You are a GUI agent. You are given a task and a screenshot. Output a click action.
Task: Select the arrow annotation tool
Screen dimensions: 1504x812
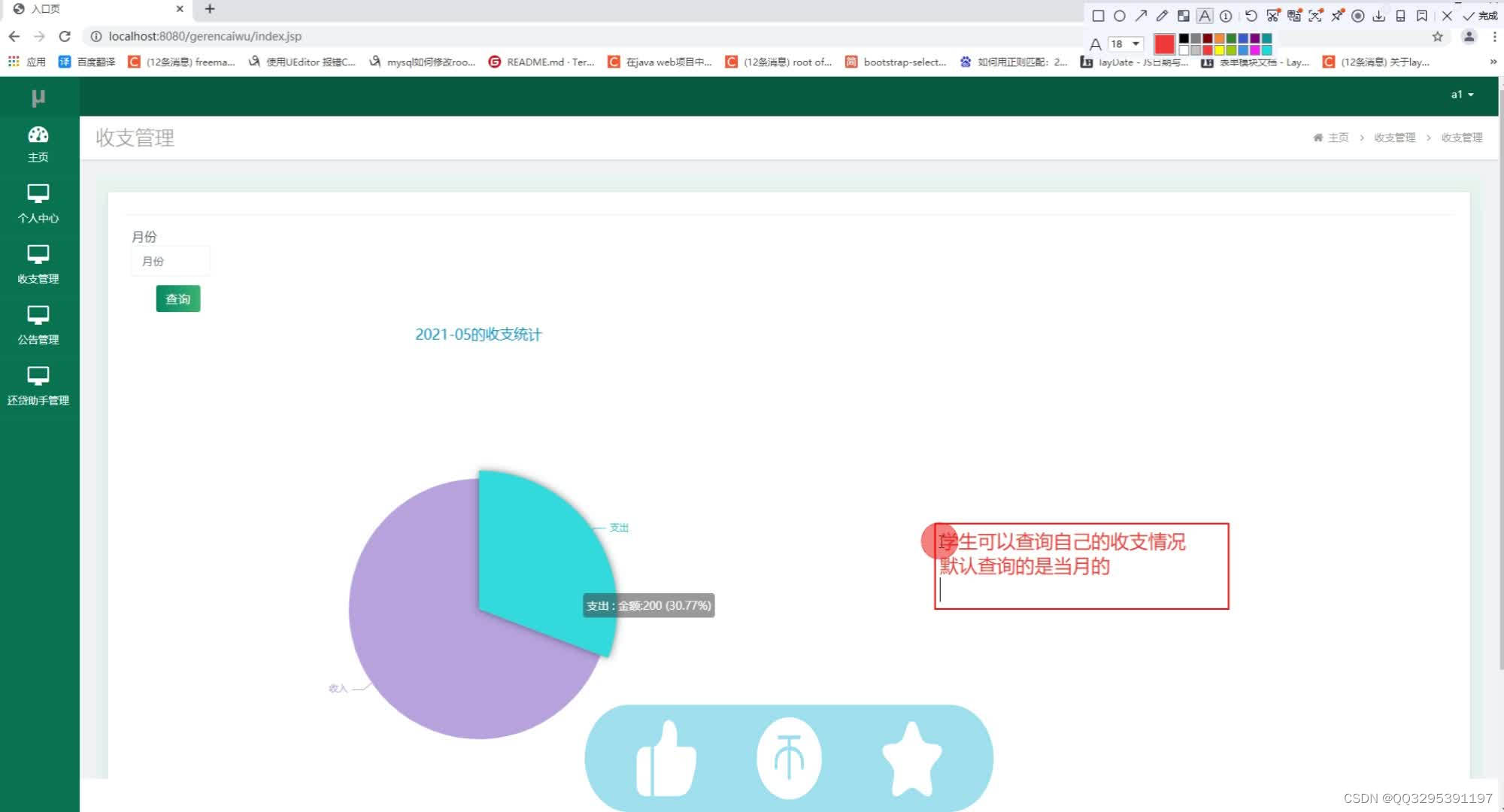click(1141, 16)
